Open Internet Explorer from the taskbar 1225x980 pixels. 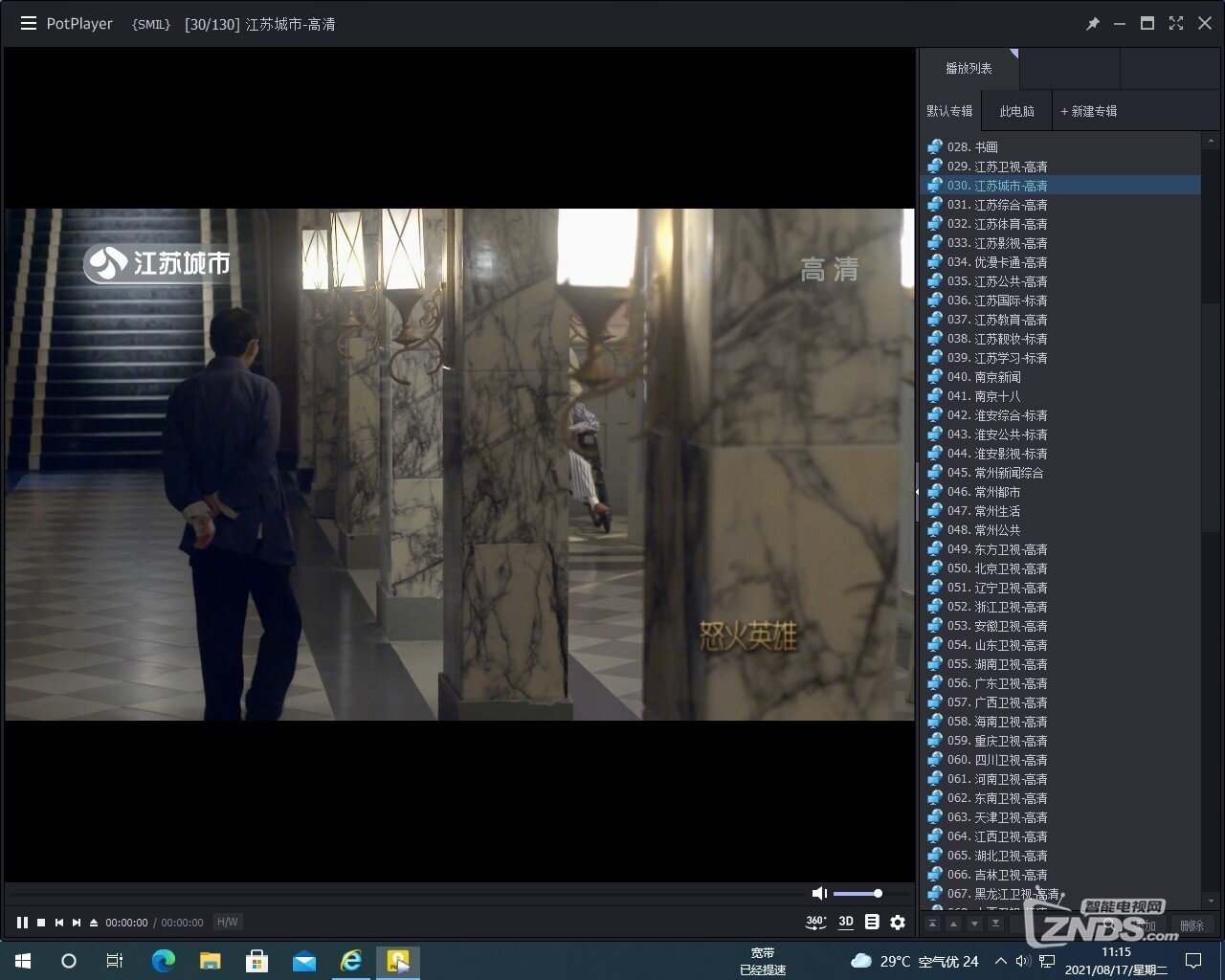(351, 961)
